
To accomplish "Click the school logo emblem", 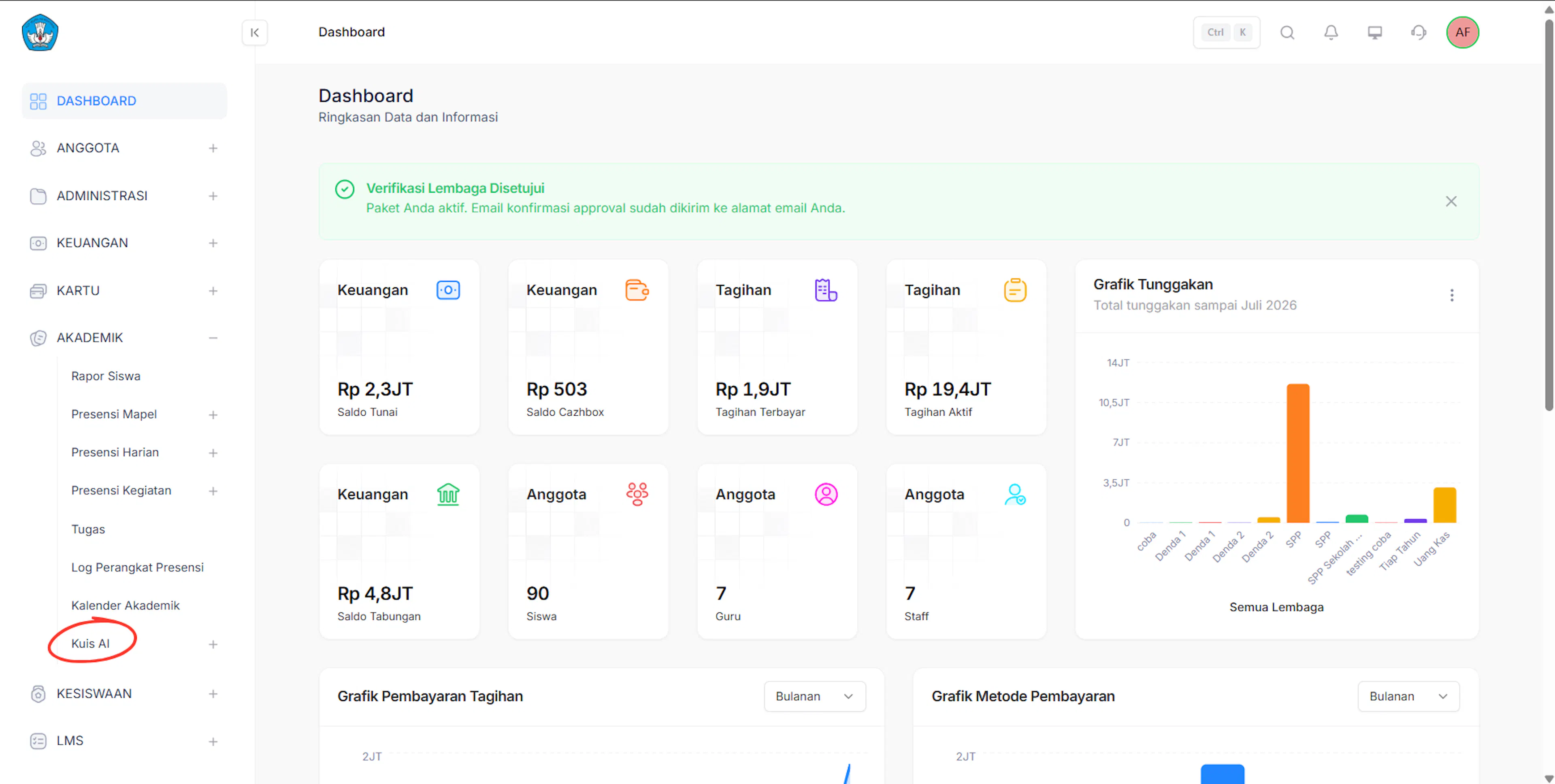I will (x=40, y=33).
